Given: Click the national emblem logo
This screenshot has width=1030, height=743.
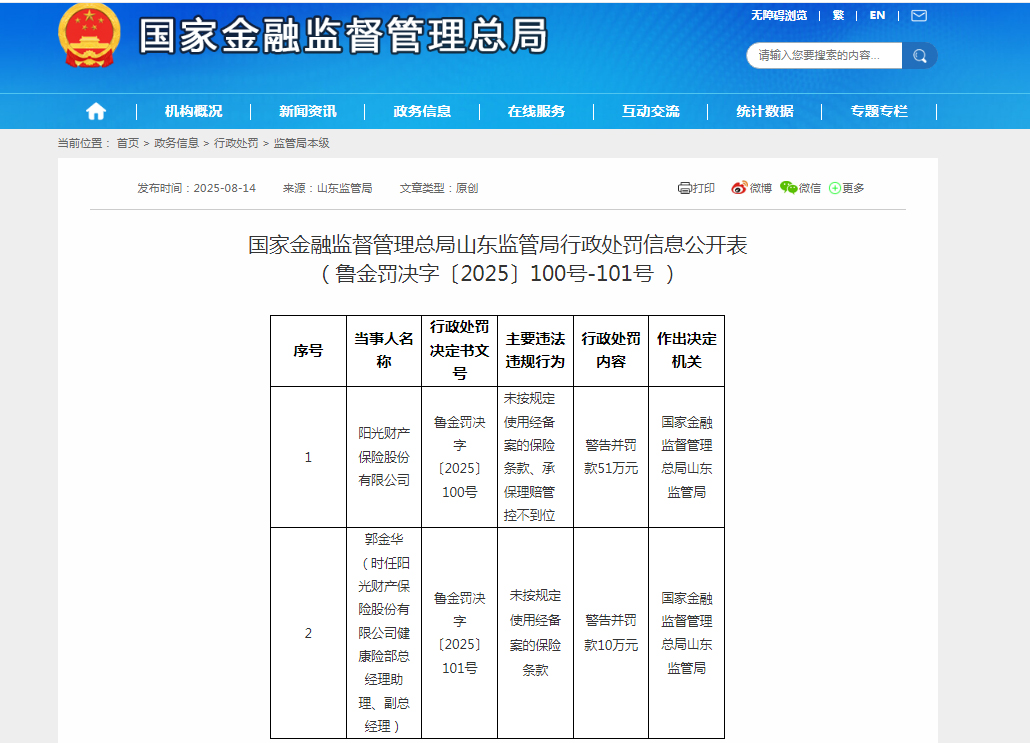Looking at the screenshot, I should tap(90, 35).
